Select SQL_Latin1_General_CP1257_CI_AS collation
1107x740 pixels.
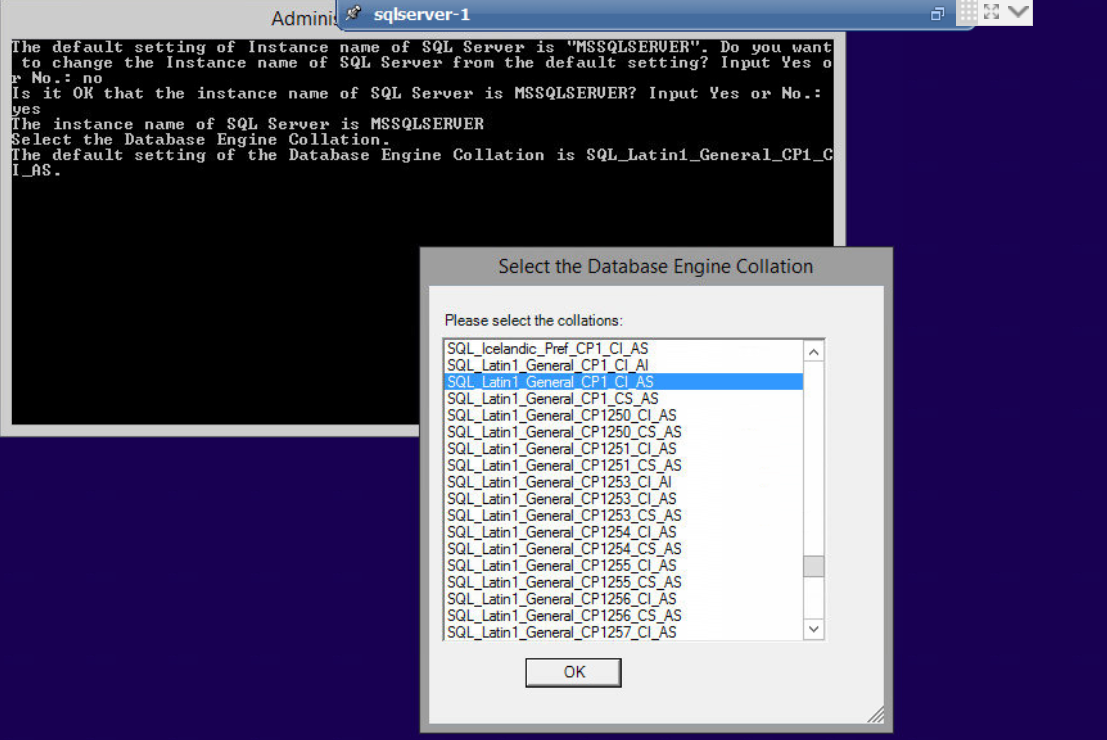point(623,633)
